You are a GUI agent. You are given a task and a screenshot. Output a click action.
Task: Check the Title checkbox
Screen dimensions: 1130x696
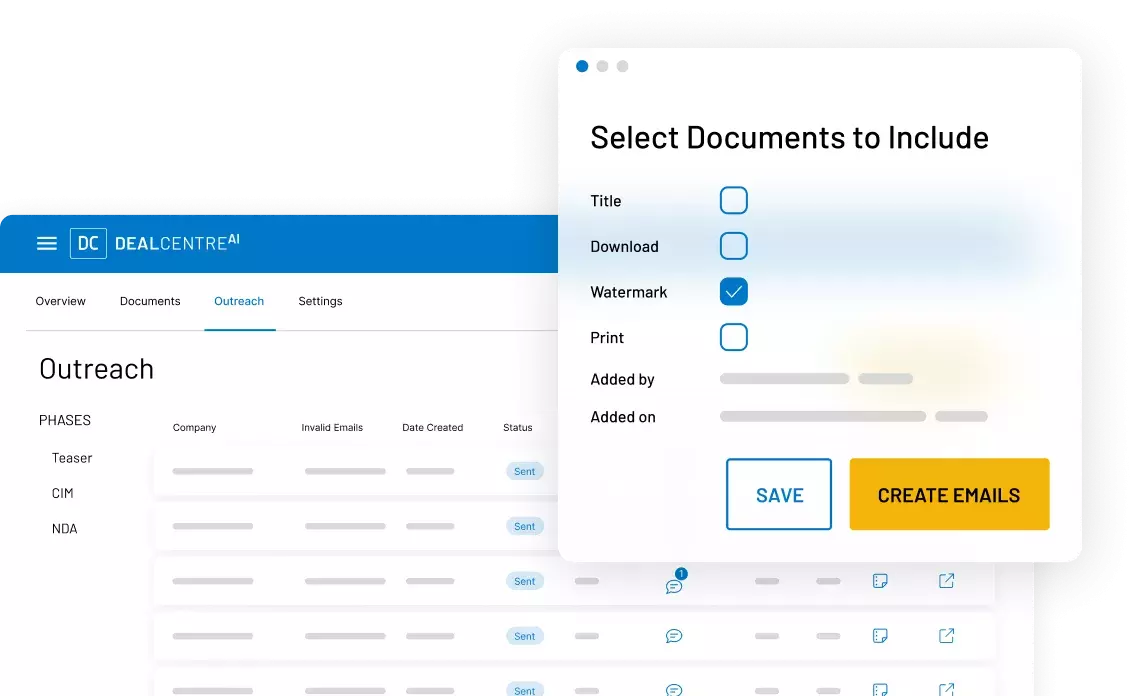tap(734, 200)
